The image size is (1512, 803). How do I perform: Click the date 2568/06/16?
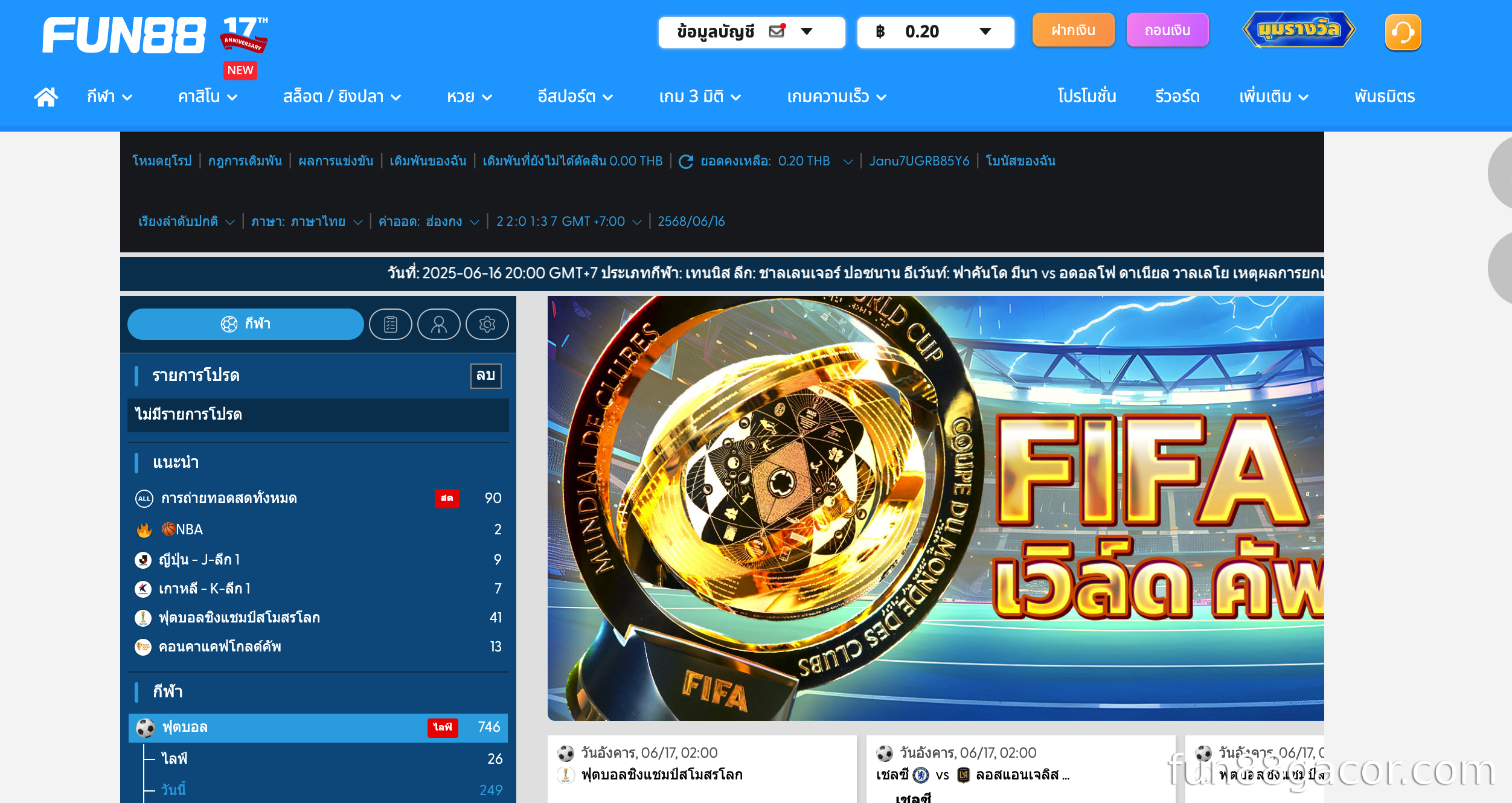coord(691,222)
